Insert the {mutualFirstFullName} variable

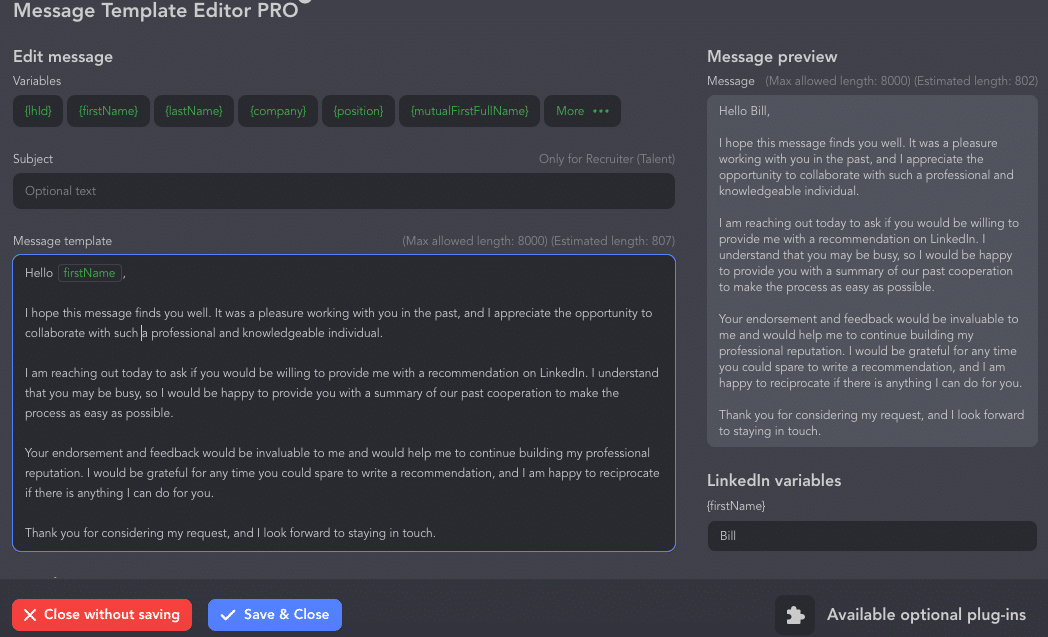469,110
